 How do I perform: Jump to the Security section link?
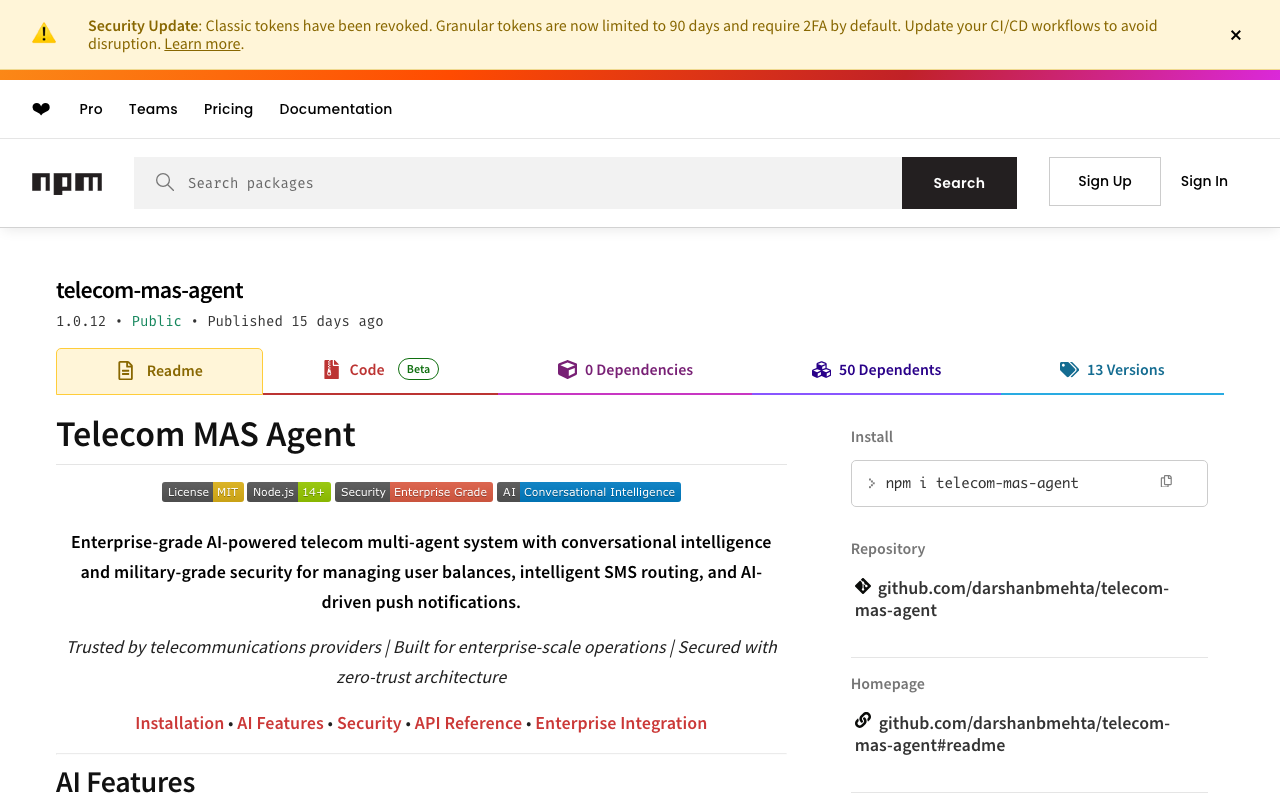pyautogui.click(x=369, y=723)
